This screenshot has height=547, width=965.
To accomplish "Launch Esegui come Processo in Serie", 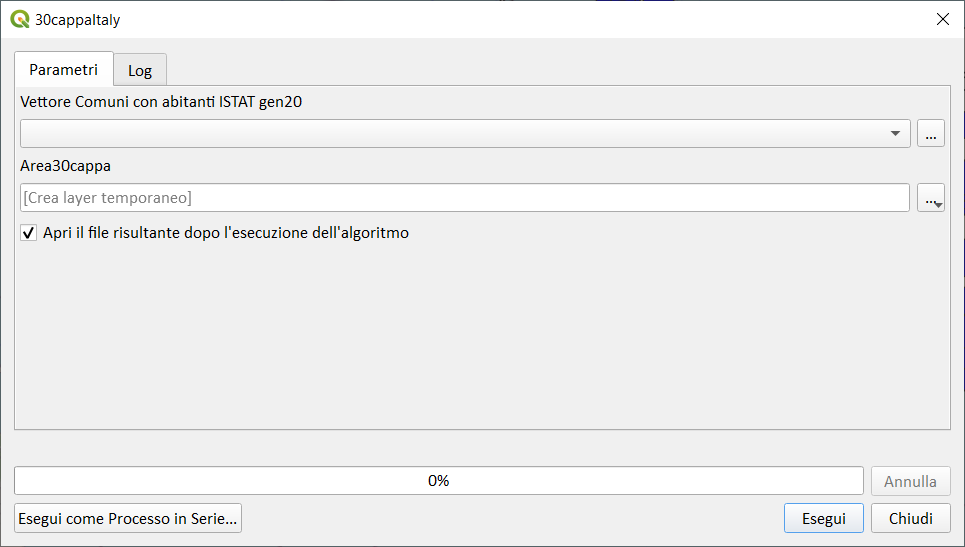I will (128, 518).
